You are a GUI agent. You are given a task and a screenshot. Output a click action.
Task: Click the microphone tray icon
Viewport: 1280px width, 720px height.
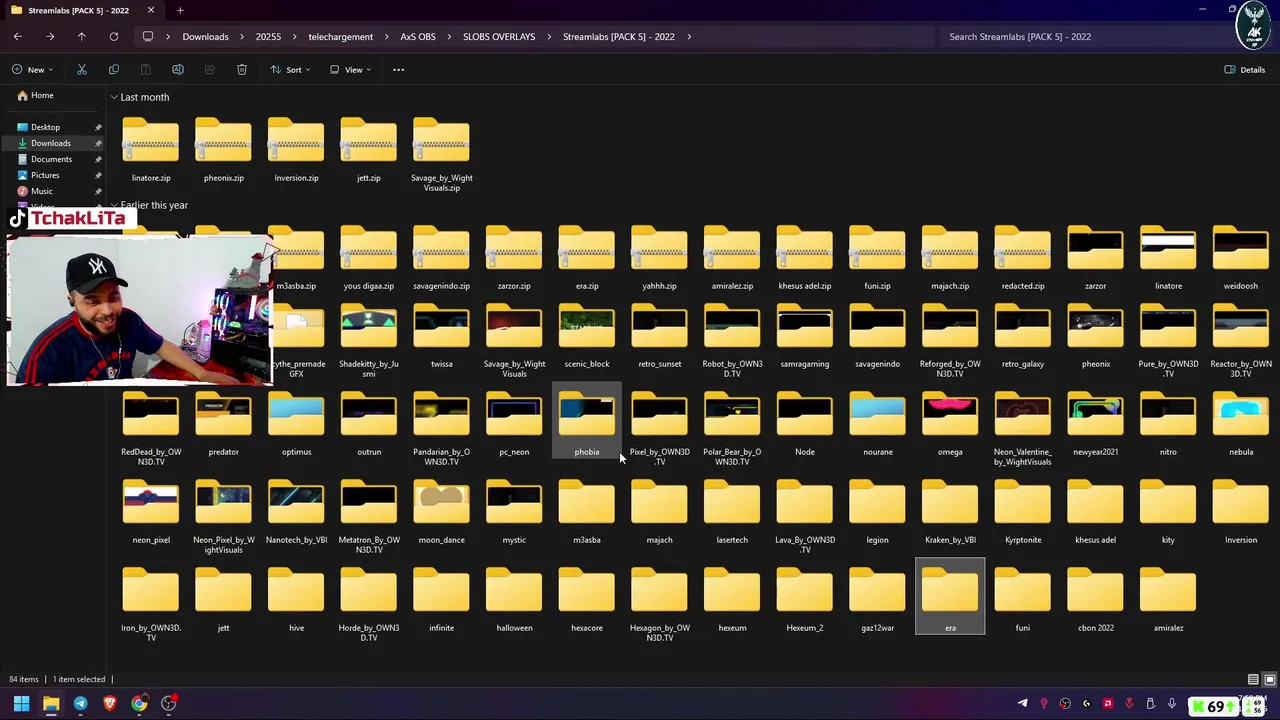click(1171, 704)
